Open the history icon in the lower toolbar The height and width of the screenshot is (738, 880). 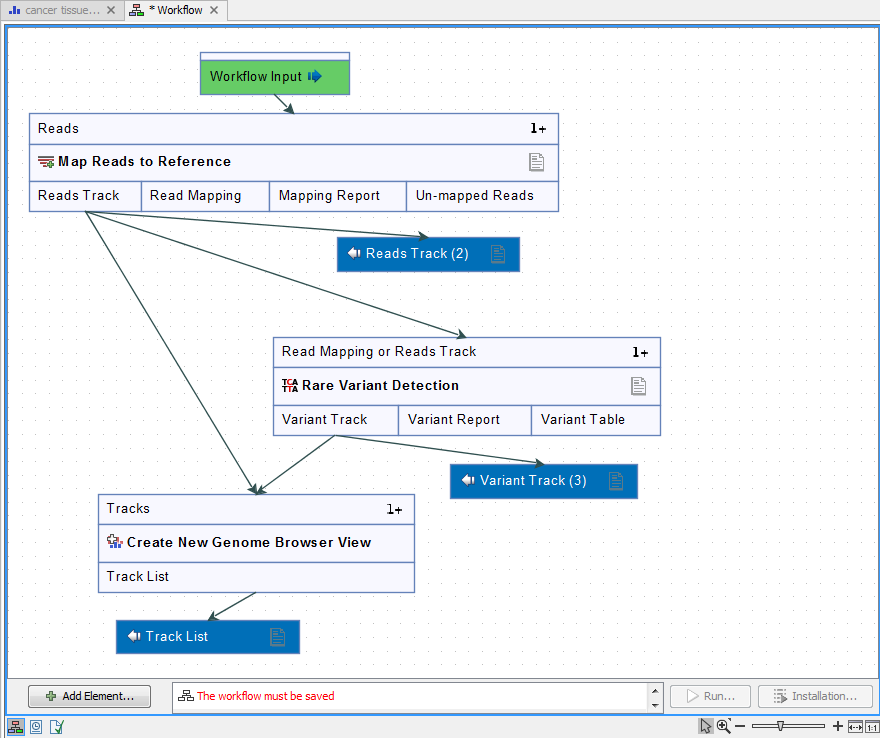tap(36, 726)
